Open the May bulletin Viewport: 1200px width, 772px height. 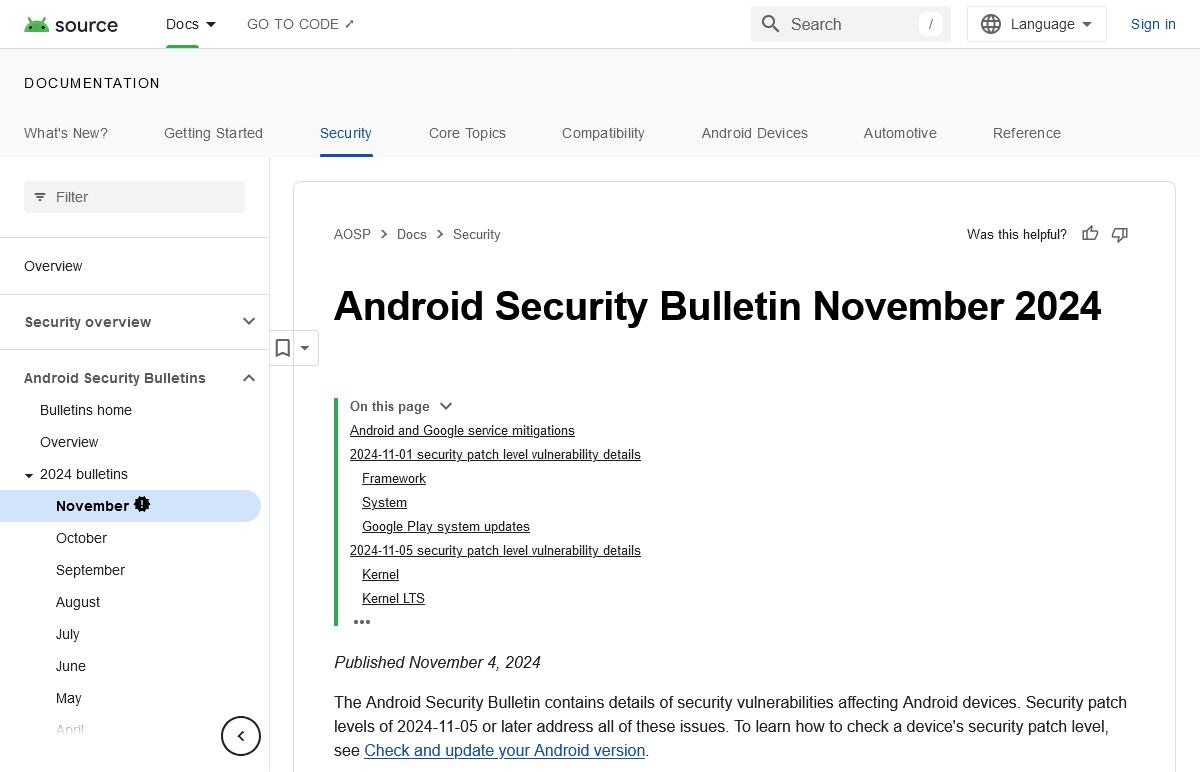click(x=69, y=698)
